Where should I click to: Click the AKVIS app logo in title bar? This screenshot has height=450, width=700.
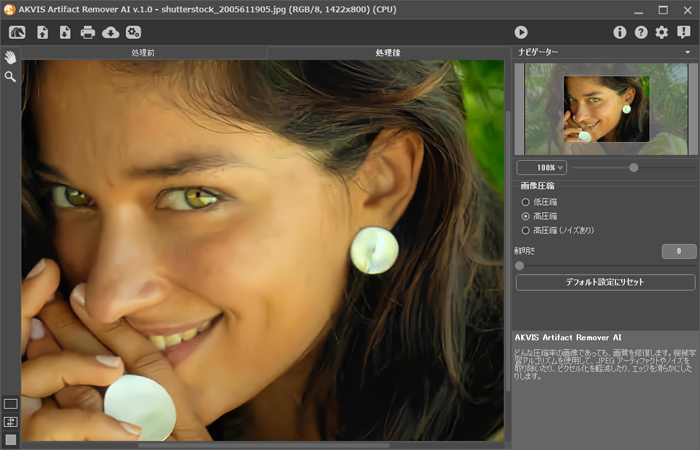pos(9,9)
